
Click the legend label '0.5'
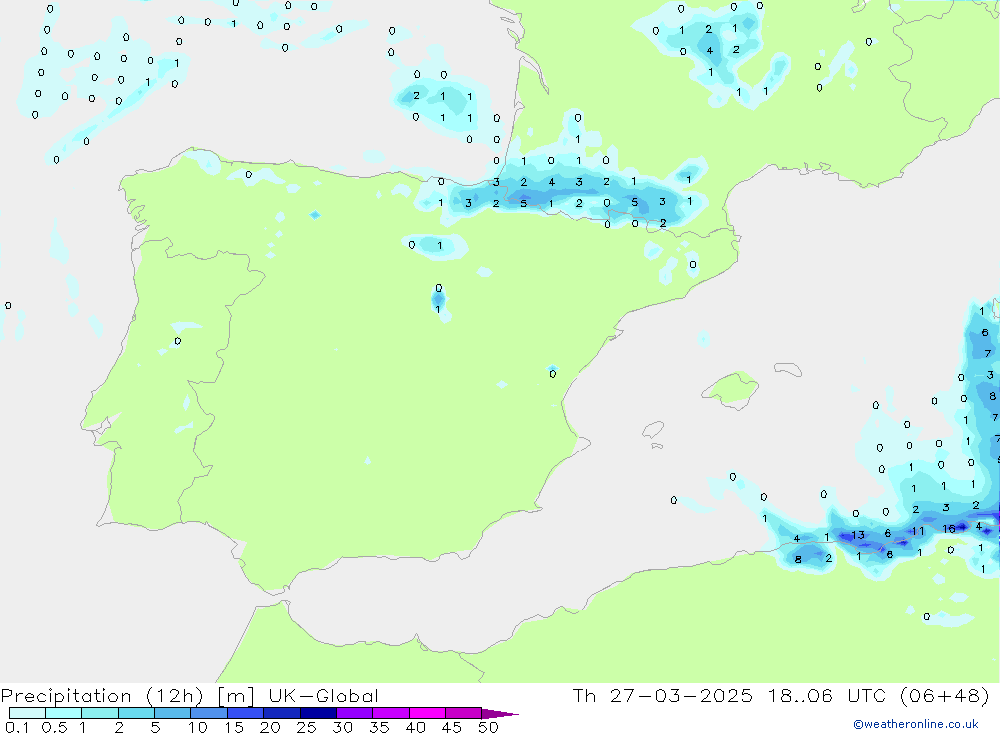[x=54, y=727]
